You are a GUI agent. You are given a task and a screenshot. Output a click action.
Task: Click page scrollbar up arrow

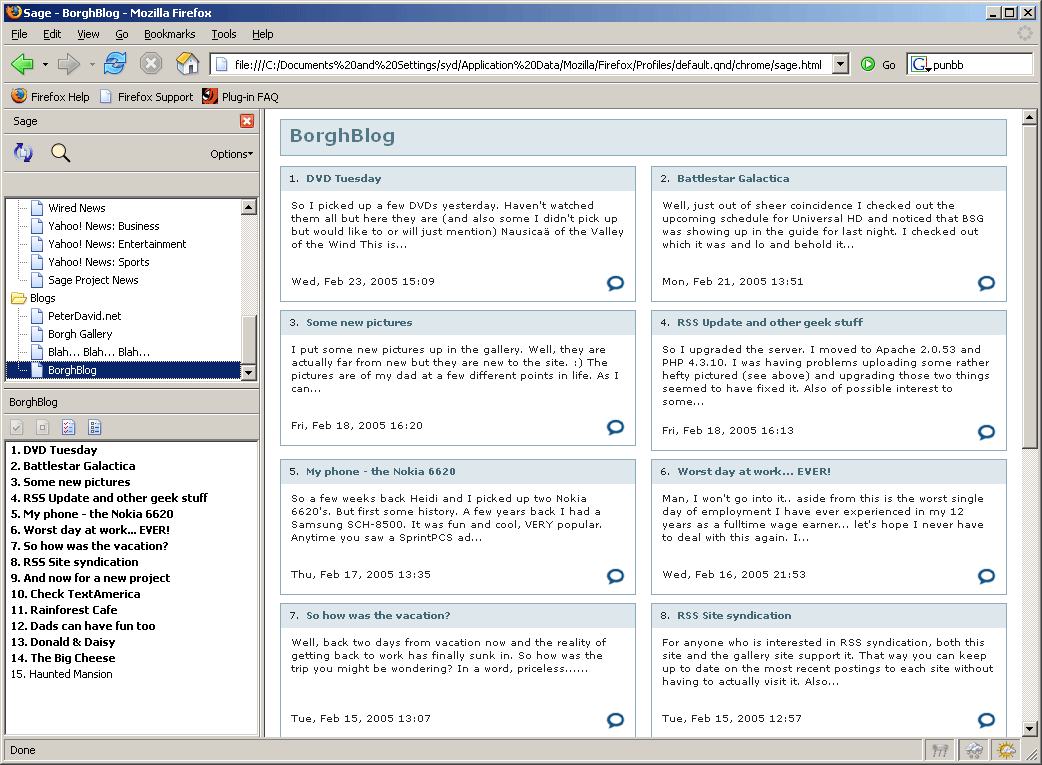coord(1029,118)
